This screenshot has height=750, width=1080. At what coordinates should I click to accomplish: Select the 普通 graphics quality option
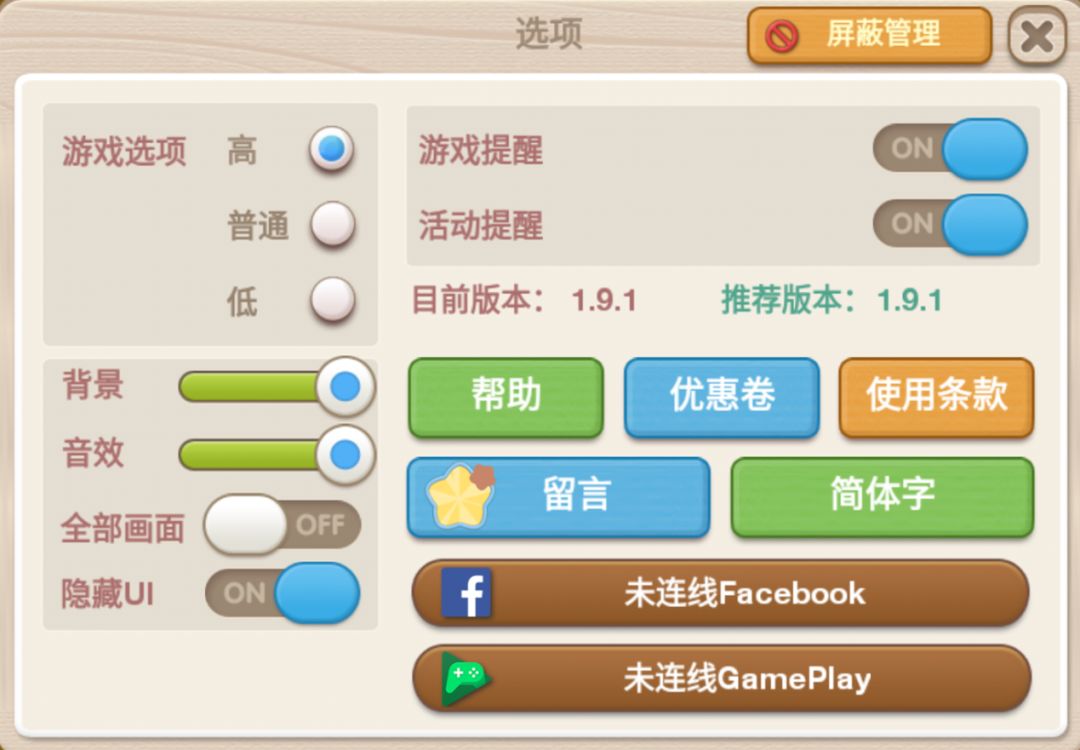(332, 225)
